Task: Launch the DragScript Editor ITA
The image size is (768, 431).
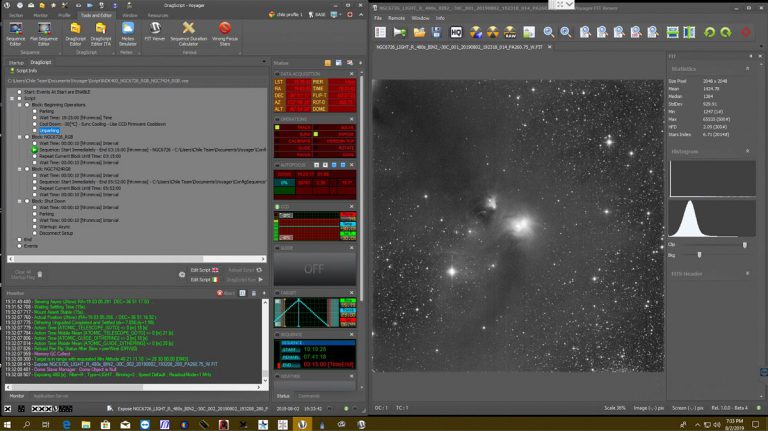Action: pos(100,34)
